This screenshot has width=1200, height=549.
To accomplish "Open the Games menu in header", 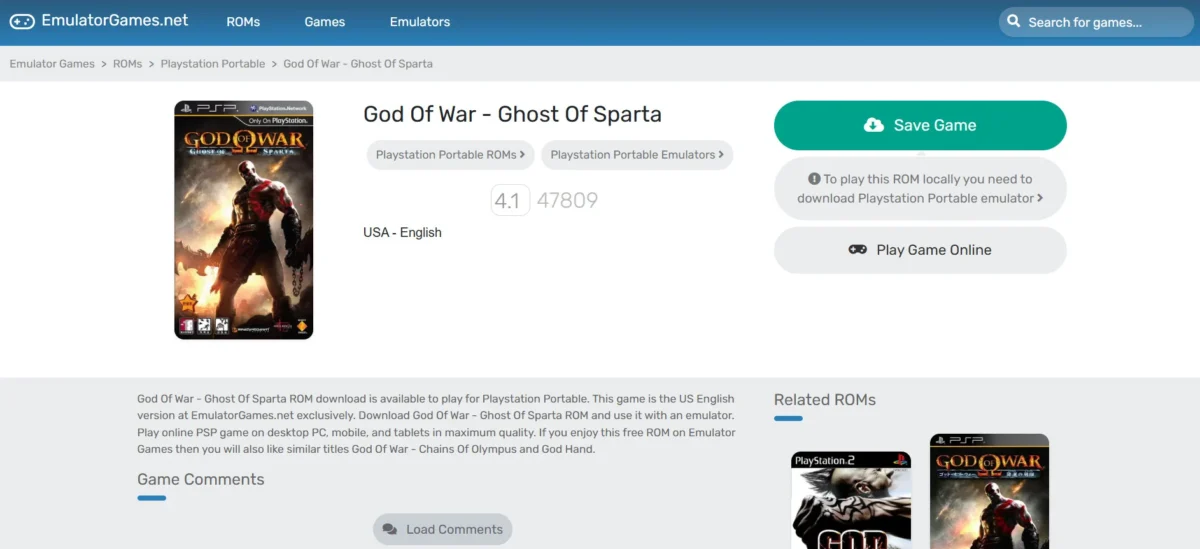I will click(x=325, y=22).
